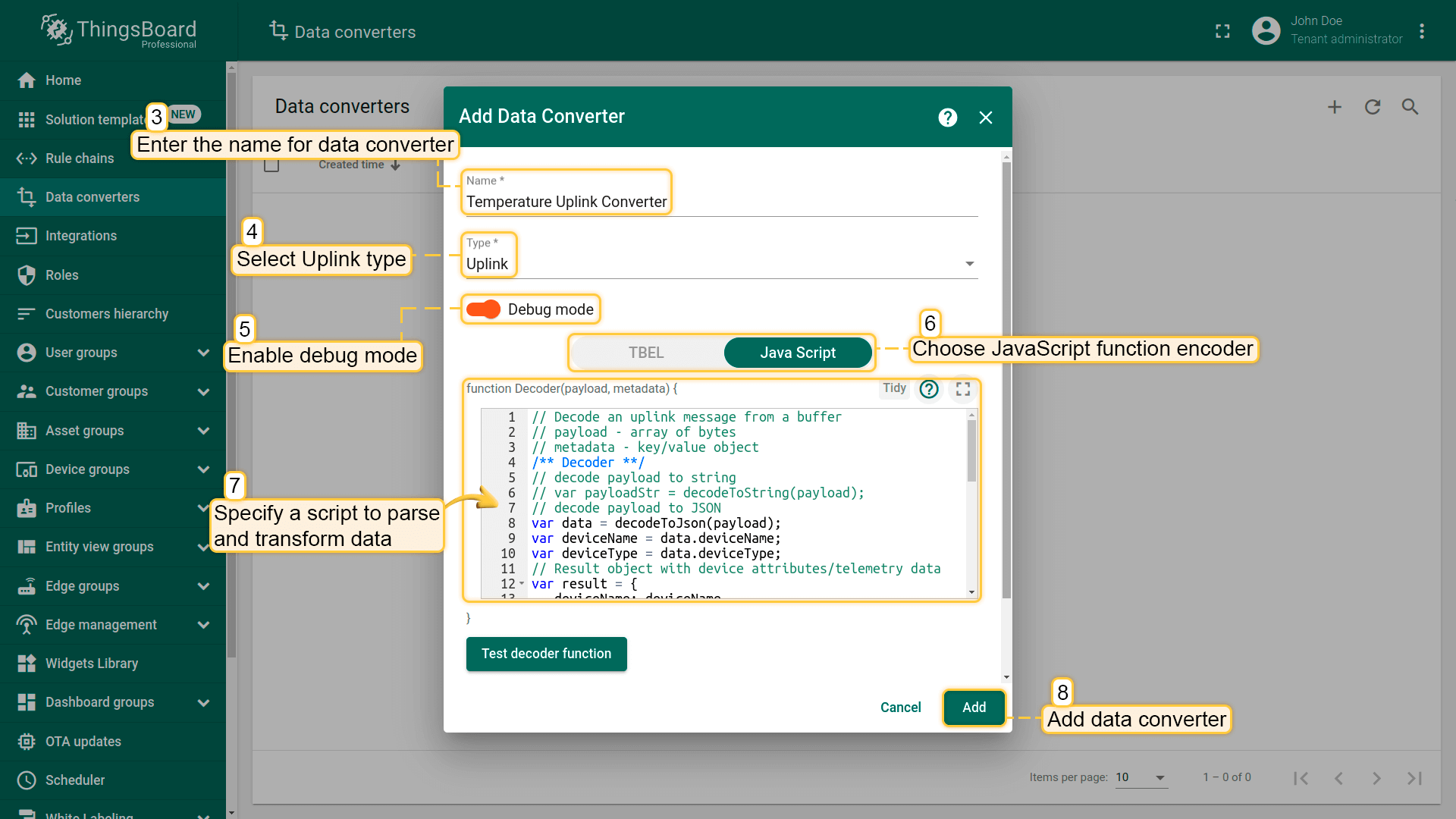Toggle browser fullscreen icon in top bar
The width and height of the screenshot is (1456, 819).
click(1222, 31)
